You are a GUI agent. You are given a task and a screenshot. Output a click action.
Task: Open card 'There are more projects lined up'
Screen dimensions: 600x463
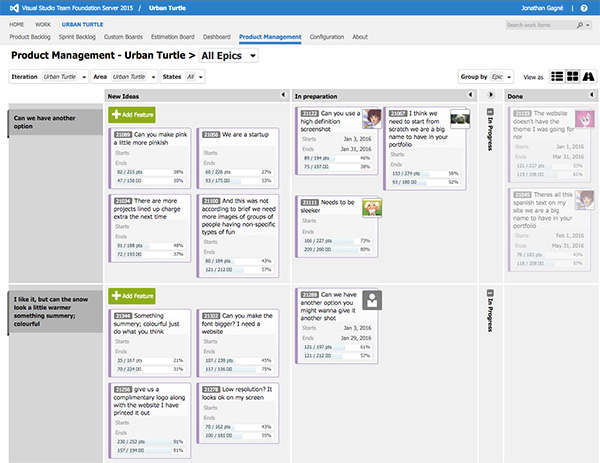[x=150, y=228]
